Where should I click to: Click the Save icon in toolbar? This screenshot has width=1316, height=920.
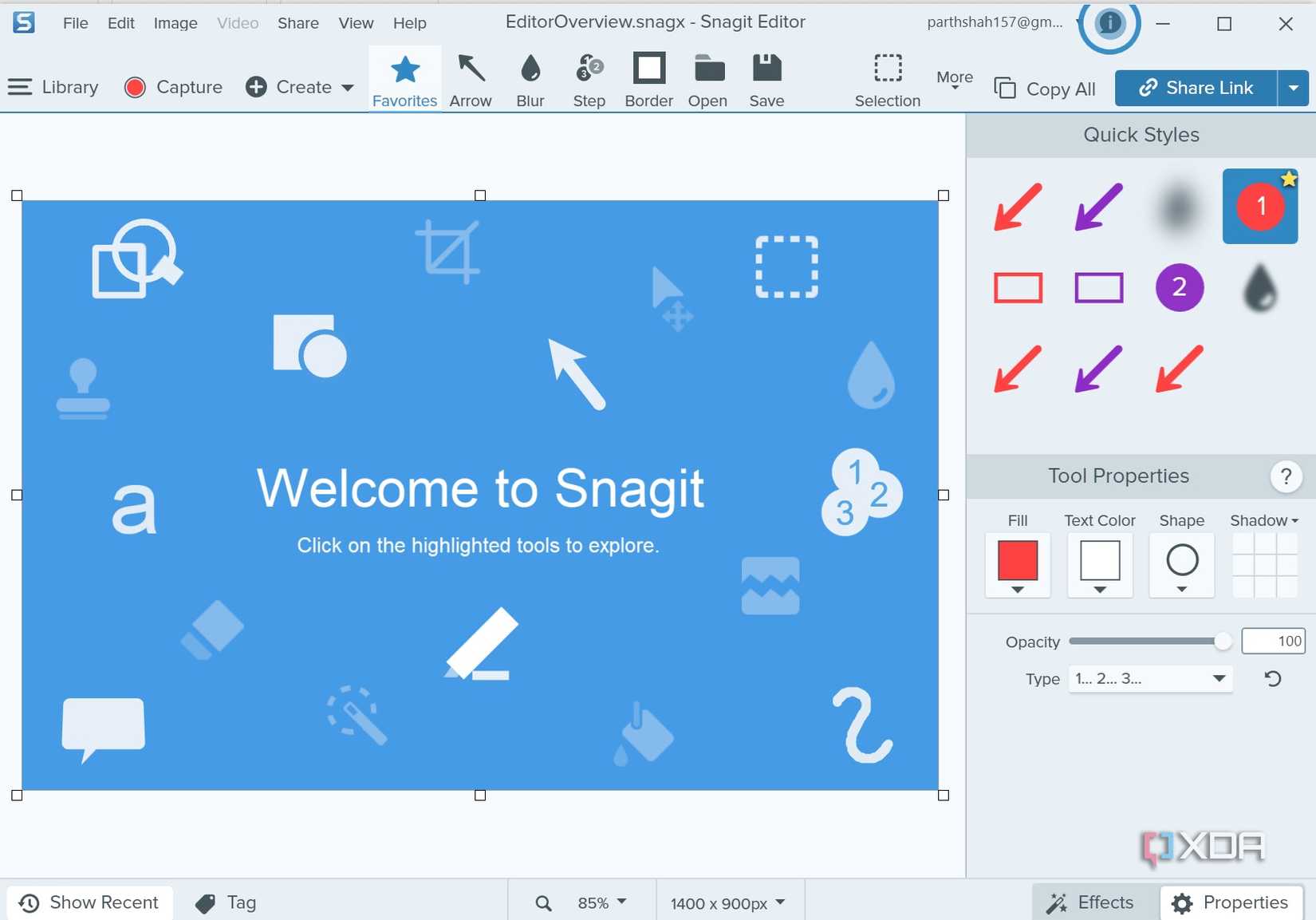(x=766, y=80)
